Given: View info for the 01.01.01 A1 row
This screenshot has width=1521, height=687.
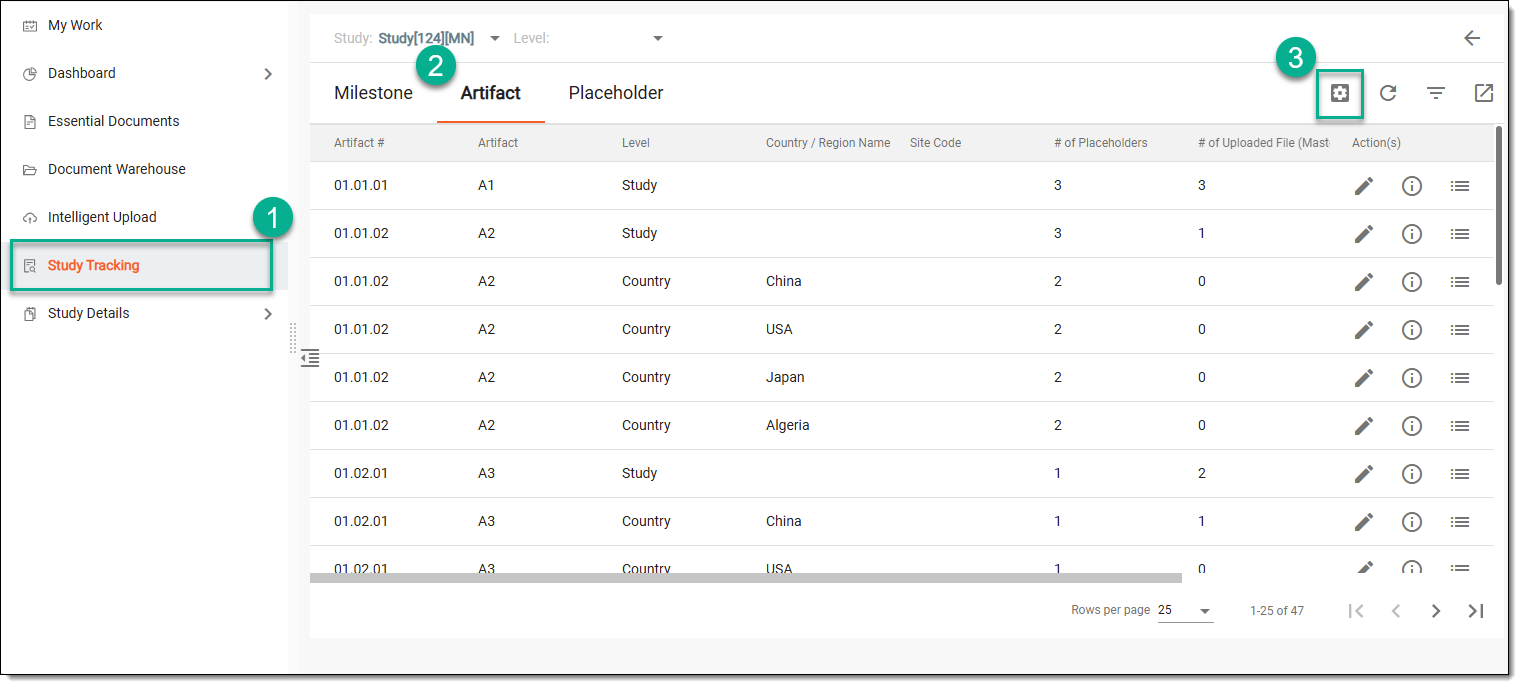Looking at the screenshot, I should click(1412, 186).
